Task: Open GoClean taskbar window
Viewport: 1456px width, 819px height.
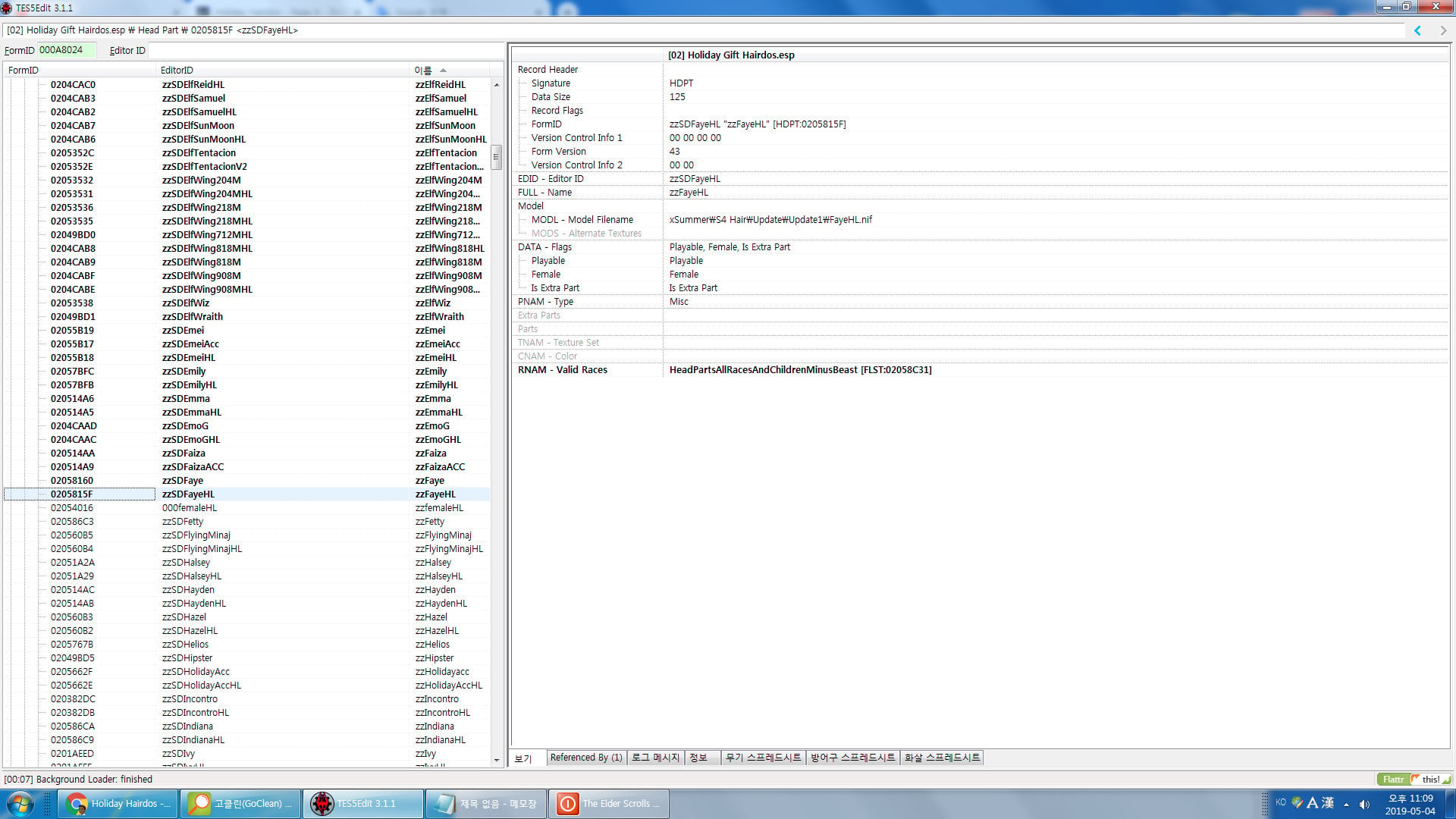Action: 241,803
